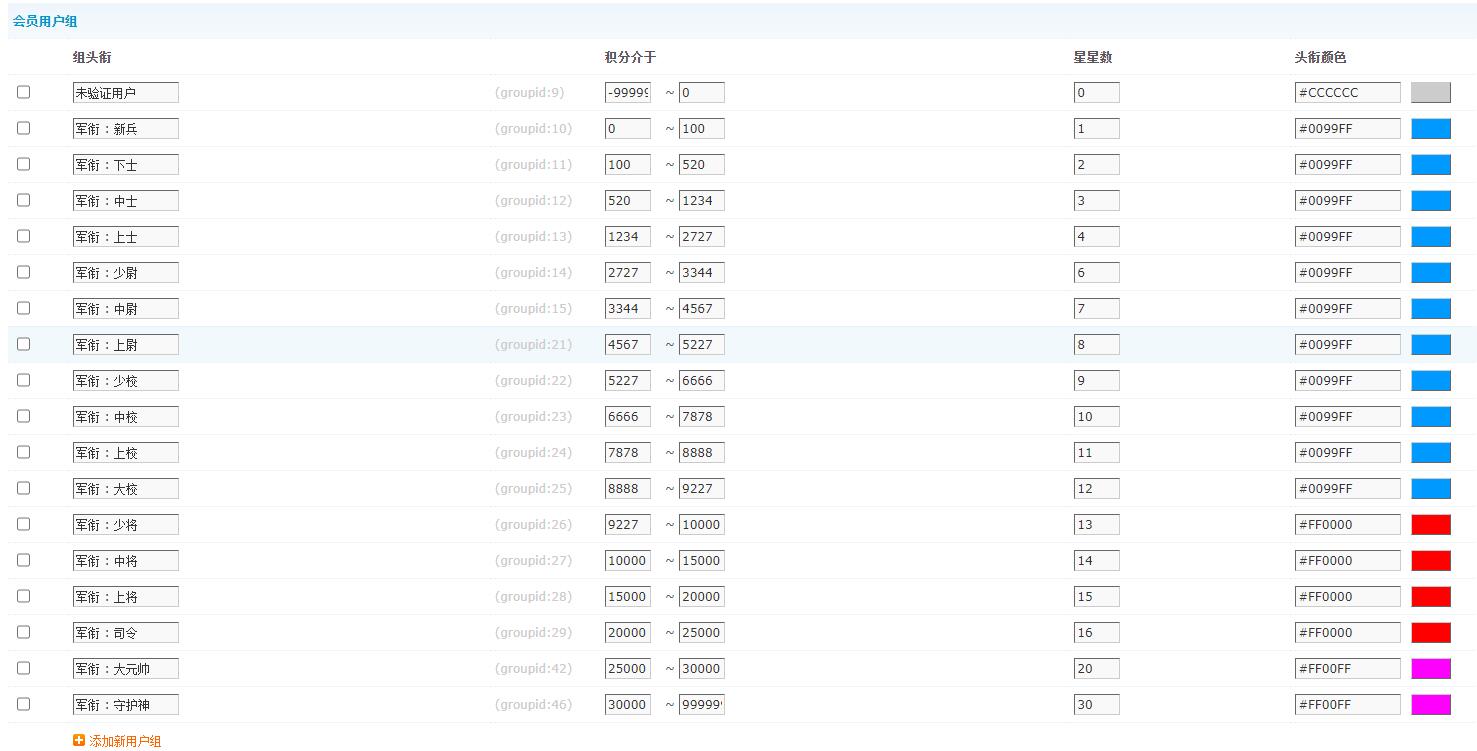1477x751 pixels.
Task: Edit upper points field showing 999999
Action: click(702, 704)
